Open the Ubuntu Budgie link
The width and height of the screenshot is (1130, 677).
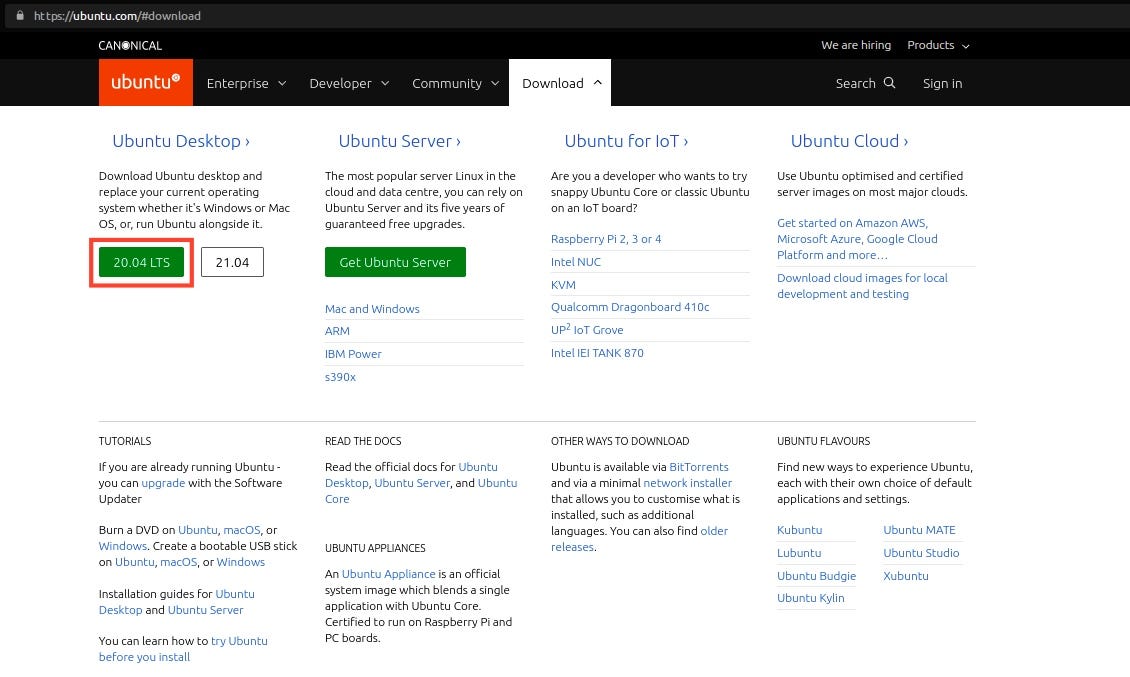pos(817,576)
